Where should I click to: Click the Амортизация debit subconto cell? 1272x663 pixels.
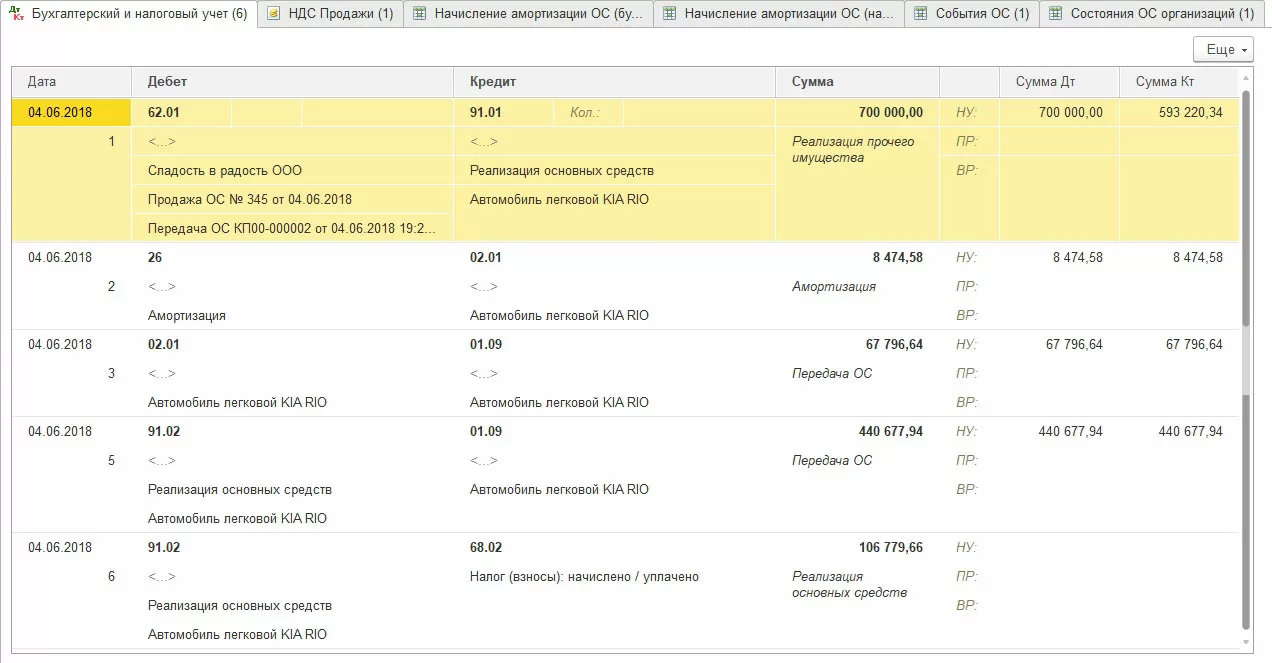187,316
